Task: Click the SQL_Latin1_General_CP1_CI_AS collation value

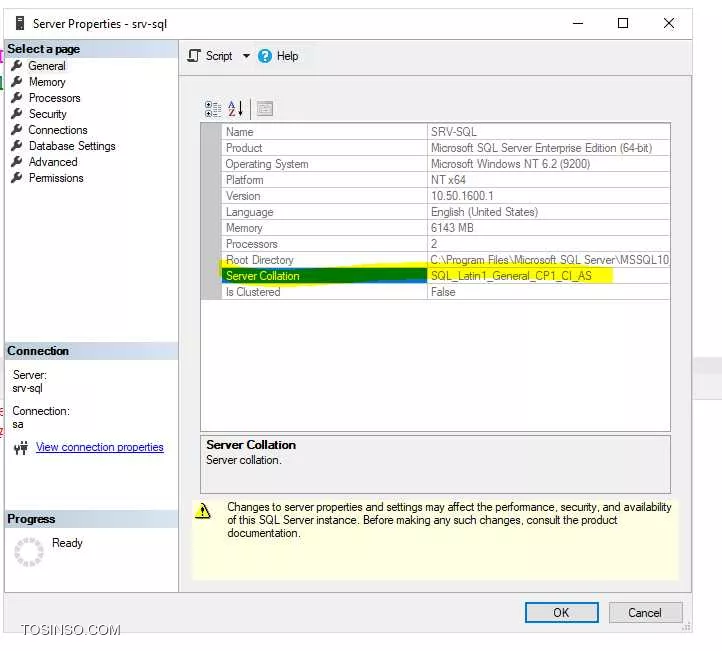Action: (x=511, y=276)
